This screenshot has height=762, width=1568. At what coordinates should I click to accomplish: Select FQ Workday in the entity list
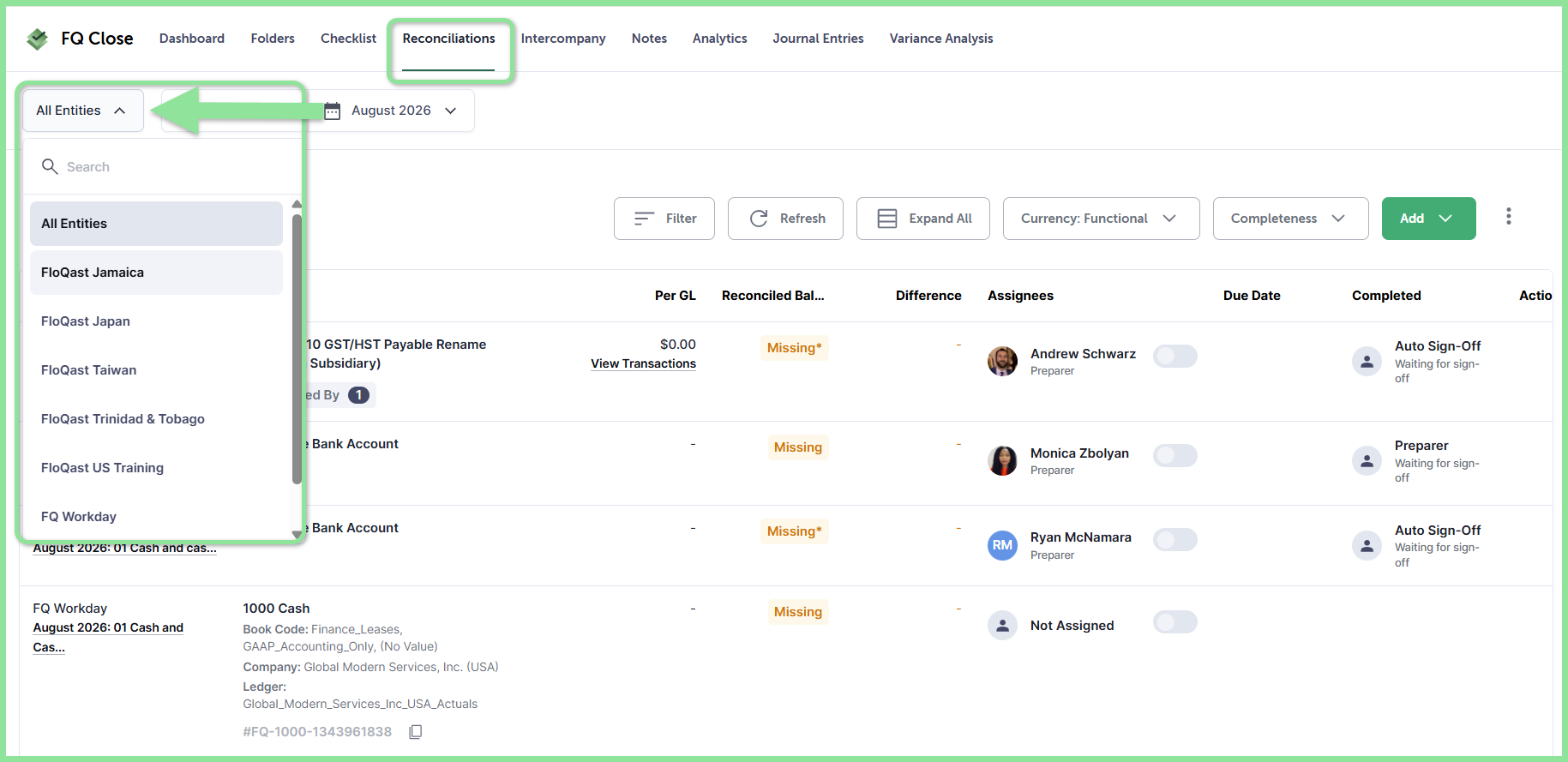[156, 517]
